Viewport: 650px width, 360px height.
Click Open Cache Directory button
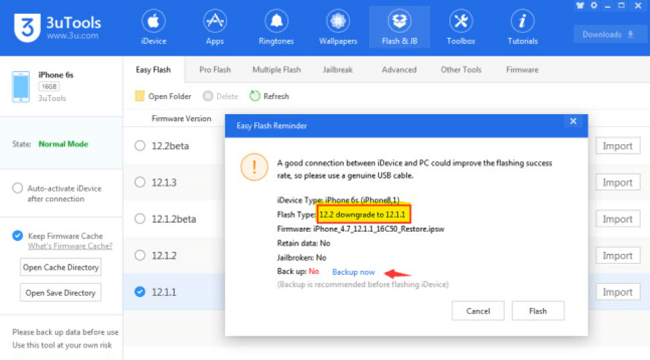(x=61, y=268)
